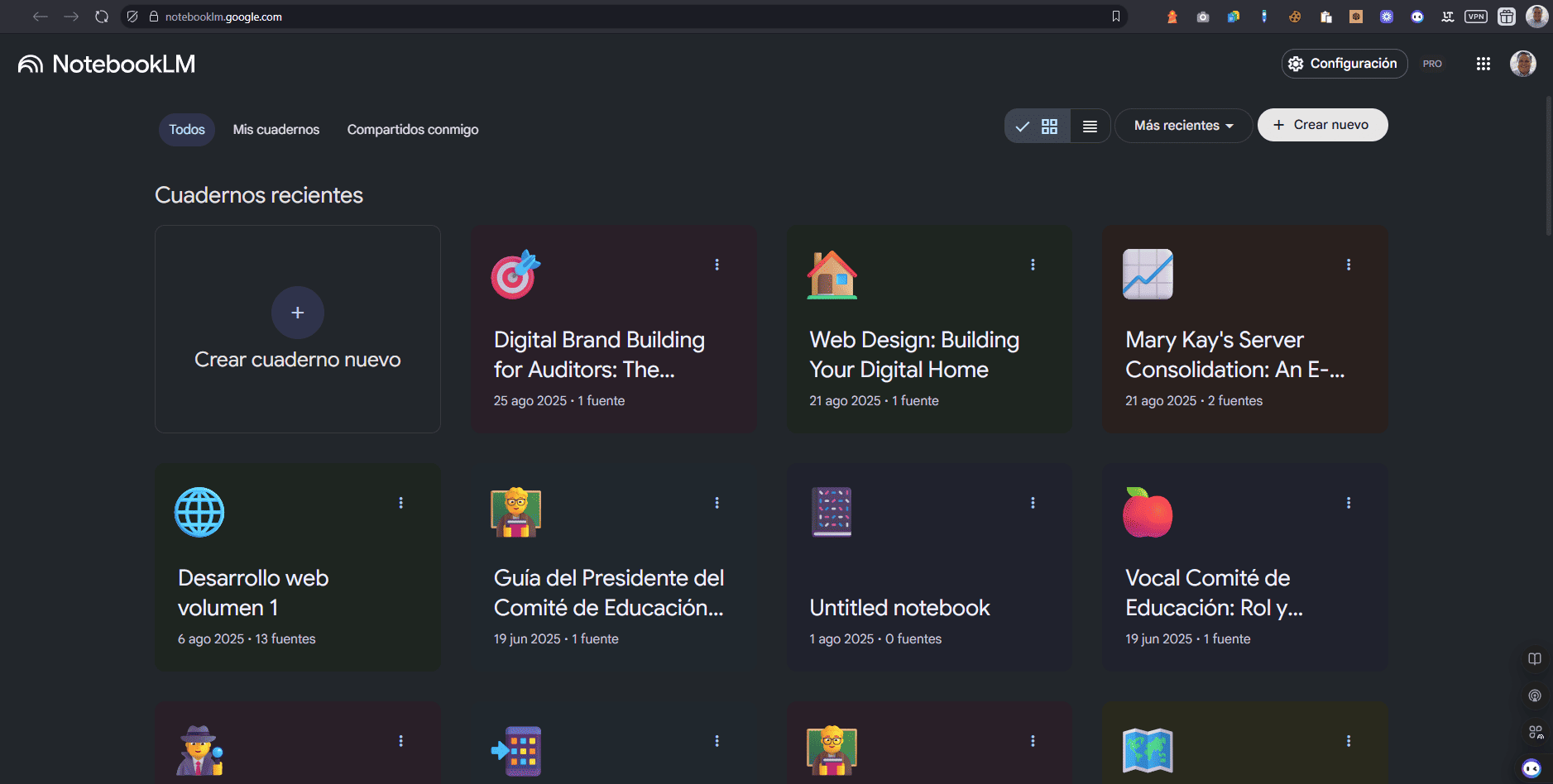Show Compartidos conmigo notebooks

pyautogui.click(x=412, y=130)
